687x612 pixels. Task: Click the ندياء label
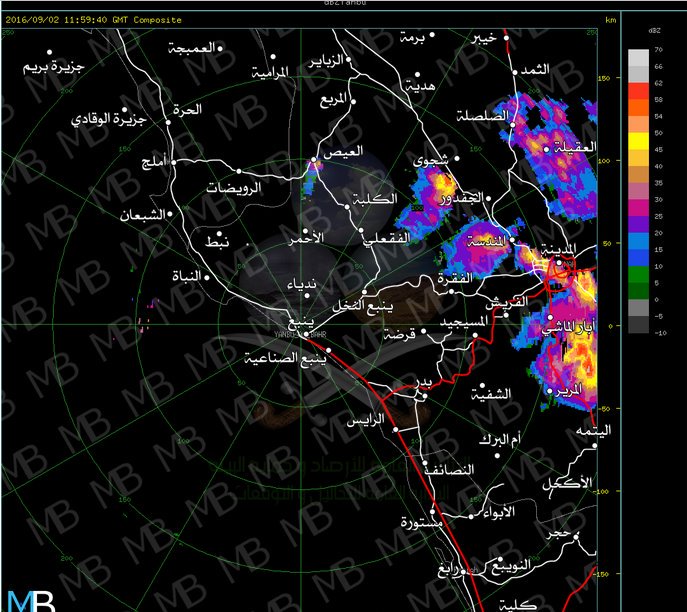301,284
